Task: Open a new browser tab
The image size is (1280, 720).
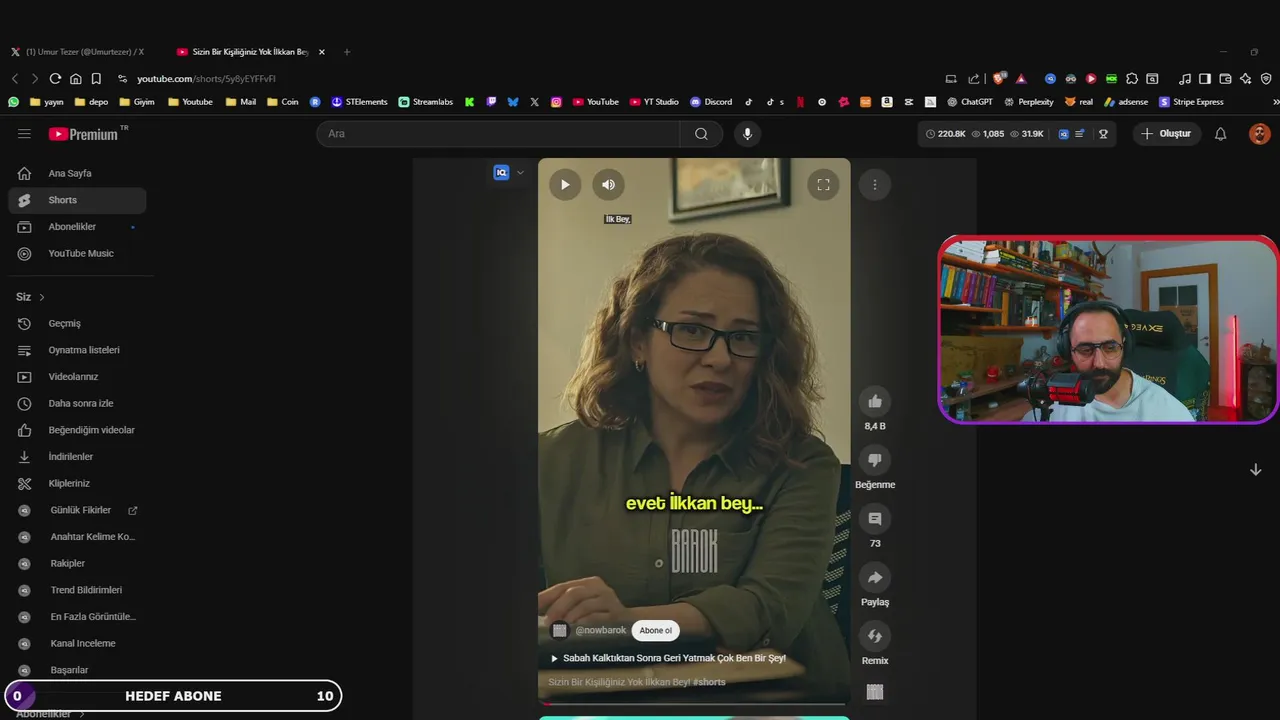Action: pyautogui.click(x=347, y=52)
